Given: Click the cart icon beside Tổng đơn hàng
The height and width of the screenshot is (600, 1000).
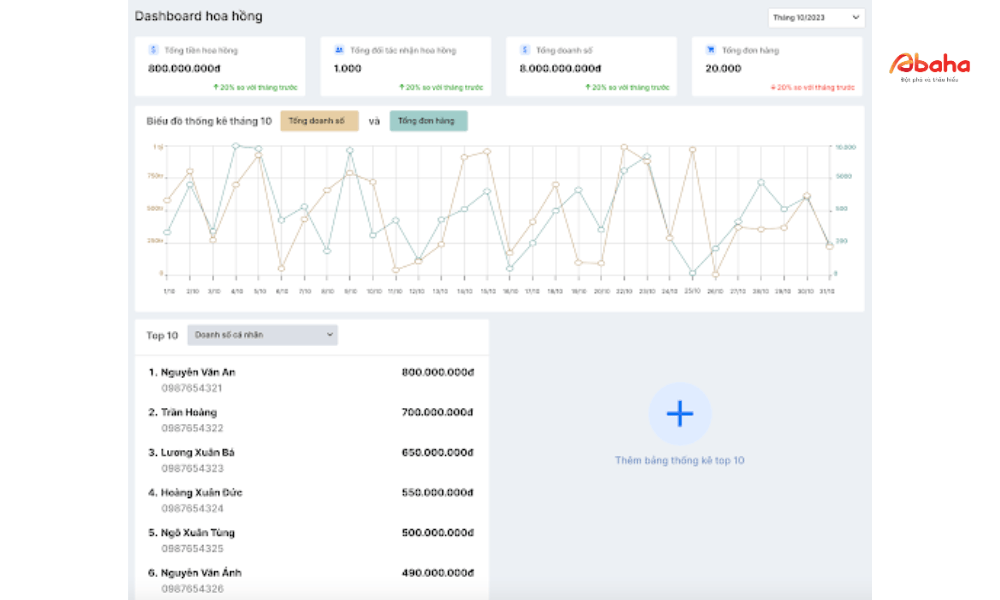Looking at the screenshot, I should (711, 49).
